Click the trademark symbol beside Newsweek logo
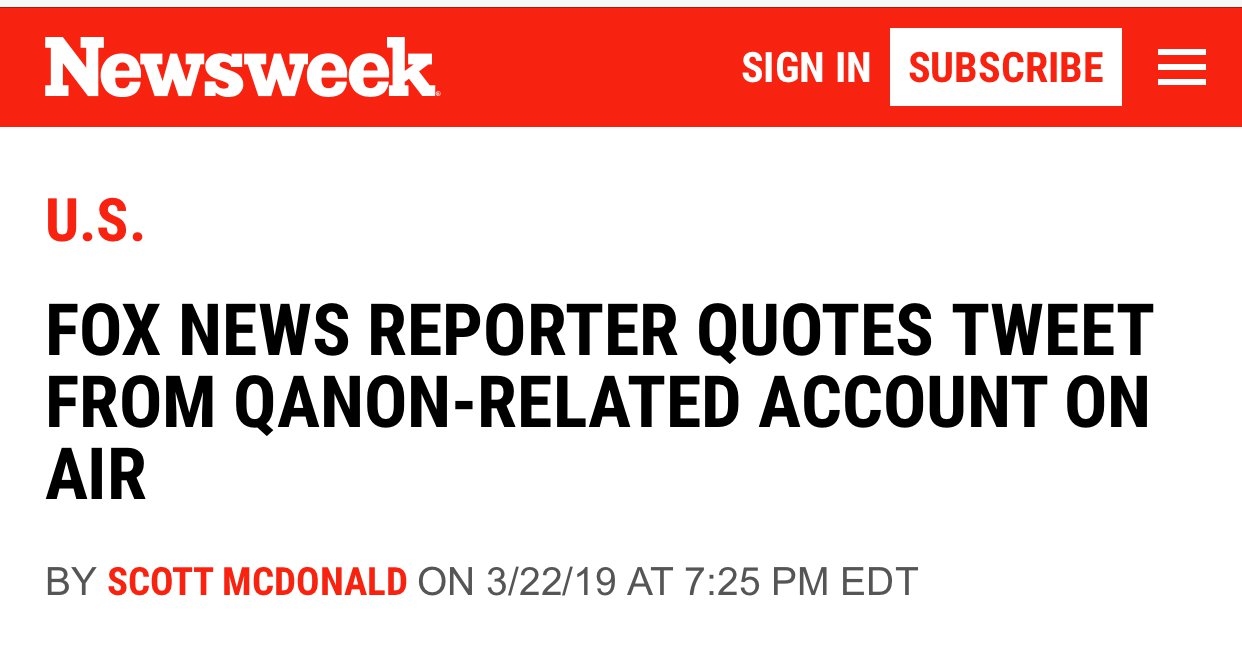Image resolution: width=1242 pixels, height=647 pixels. click(436, 91)
